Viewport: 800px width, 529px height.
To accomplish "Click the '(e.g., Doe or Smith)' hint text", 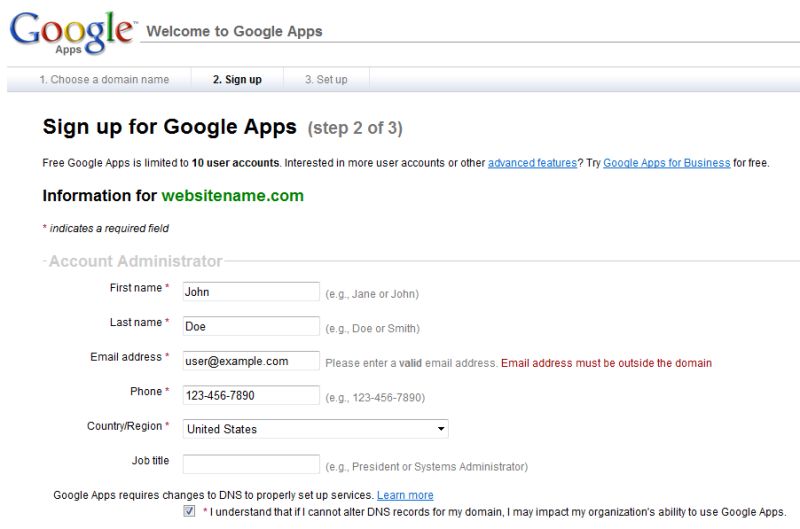I will tap(372, 329).
